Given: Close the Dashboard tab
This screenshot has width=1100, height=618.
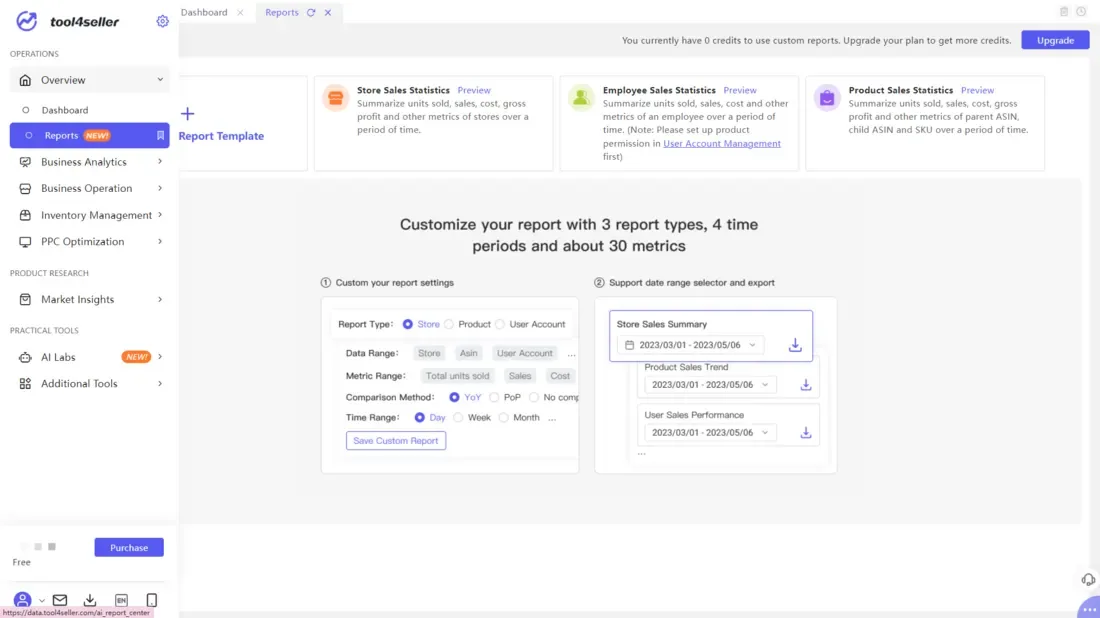Looking at the screenshot, I should [x=241, y=13].
